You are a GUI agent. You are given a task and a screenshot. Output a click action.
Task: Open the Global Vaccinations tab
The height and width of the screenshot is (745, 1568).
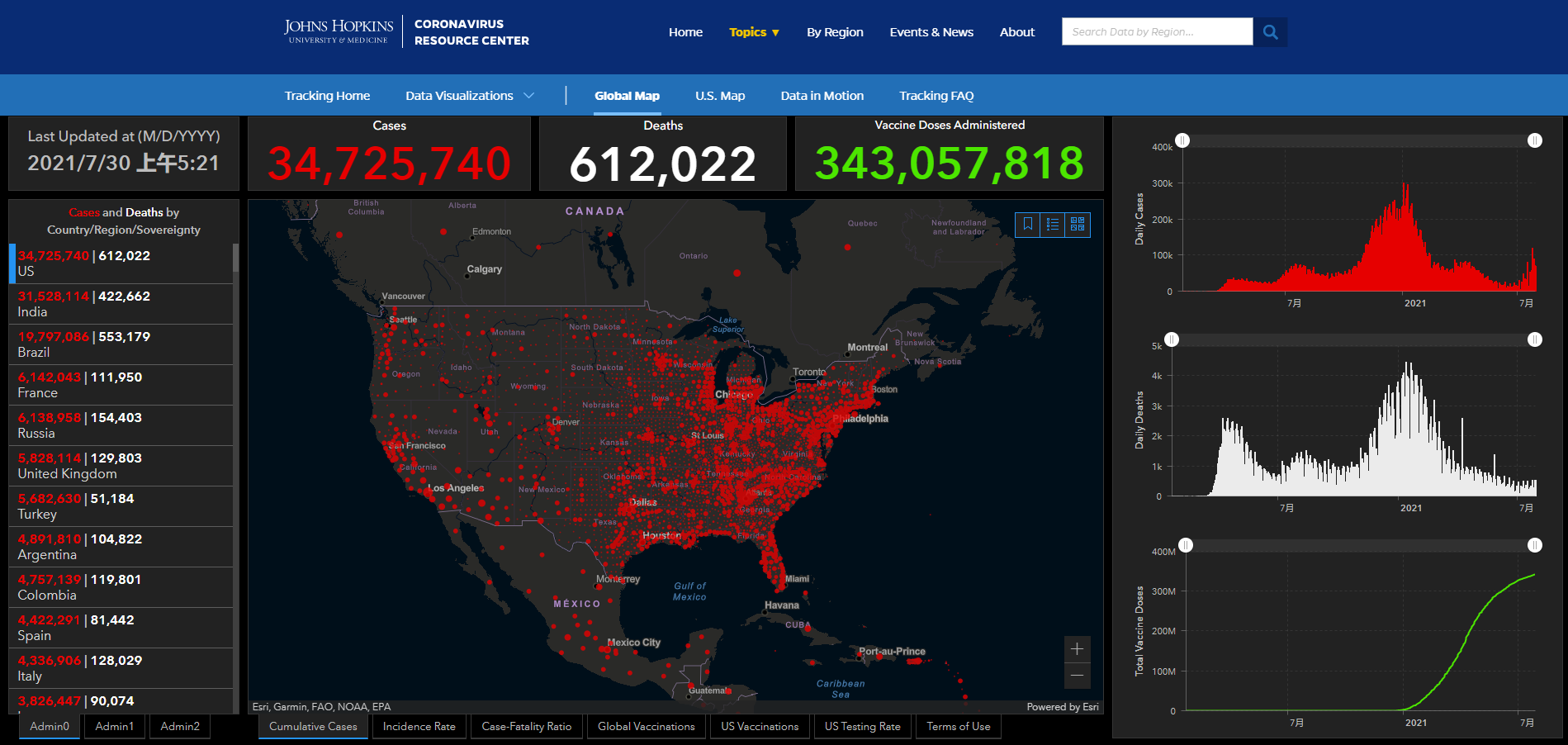[647, 727]
